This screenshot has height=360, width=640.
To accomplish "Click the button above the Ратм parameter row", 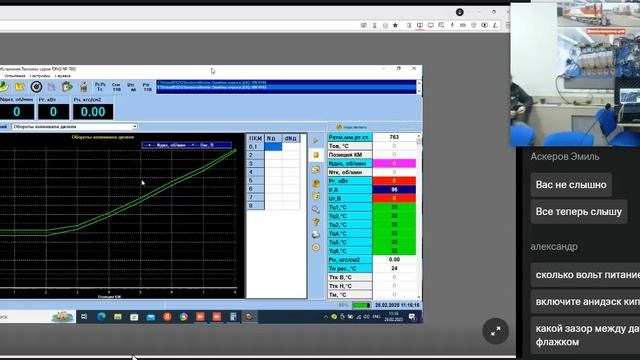I will (351, 127).
